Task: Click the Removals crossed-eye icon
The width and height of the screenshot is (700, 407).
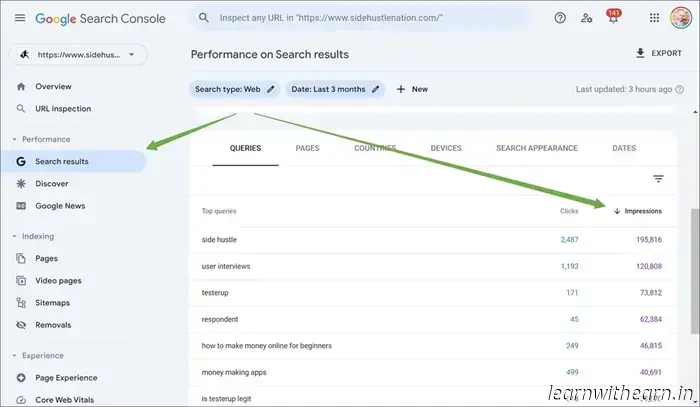Action: [x=21, y=325]
